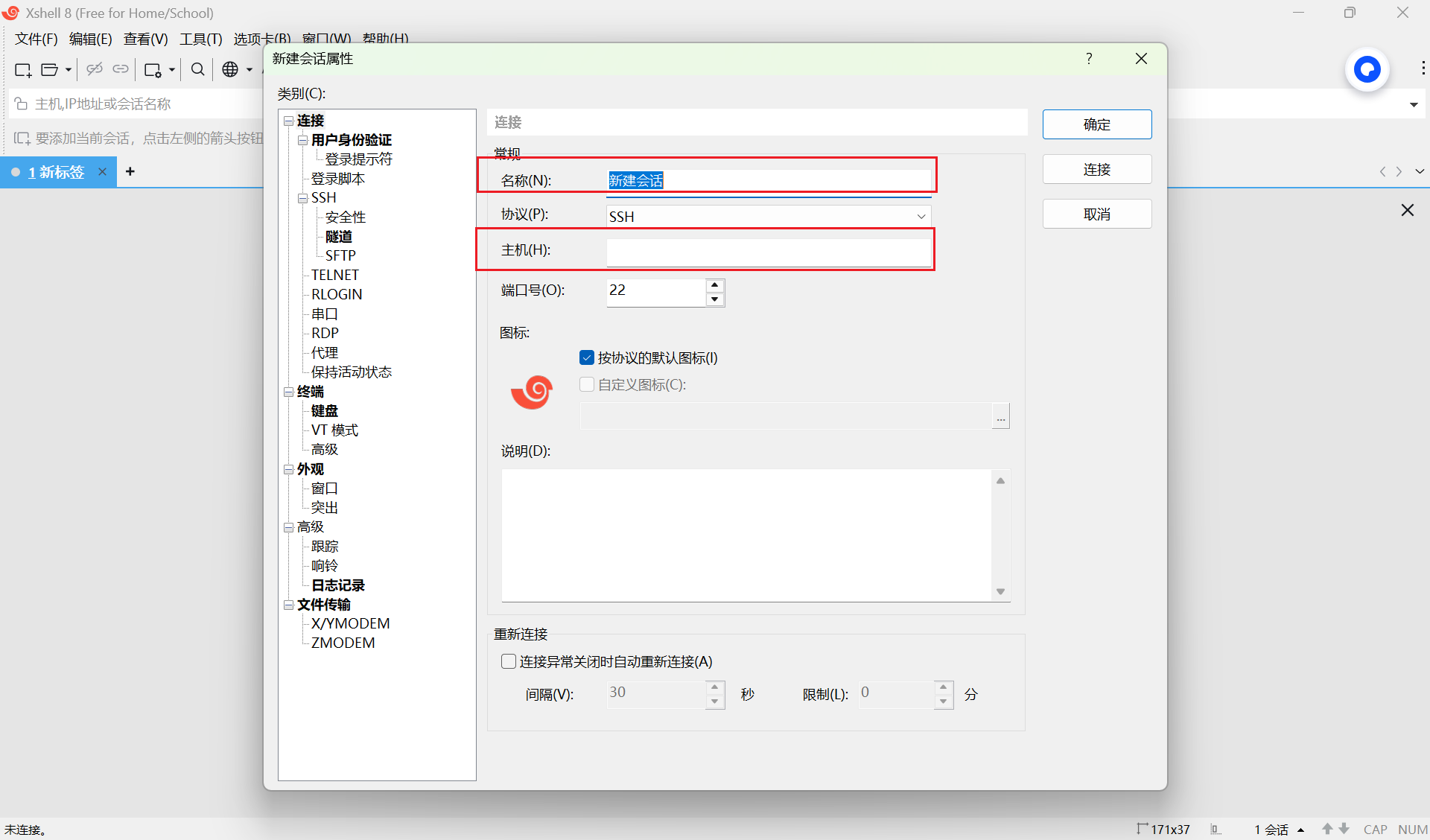The height and width of the screenshot is (840, 1430).
Task: Close the panel with the X below the tab arrows
Action: point(1407,210)
